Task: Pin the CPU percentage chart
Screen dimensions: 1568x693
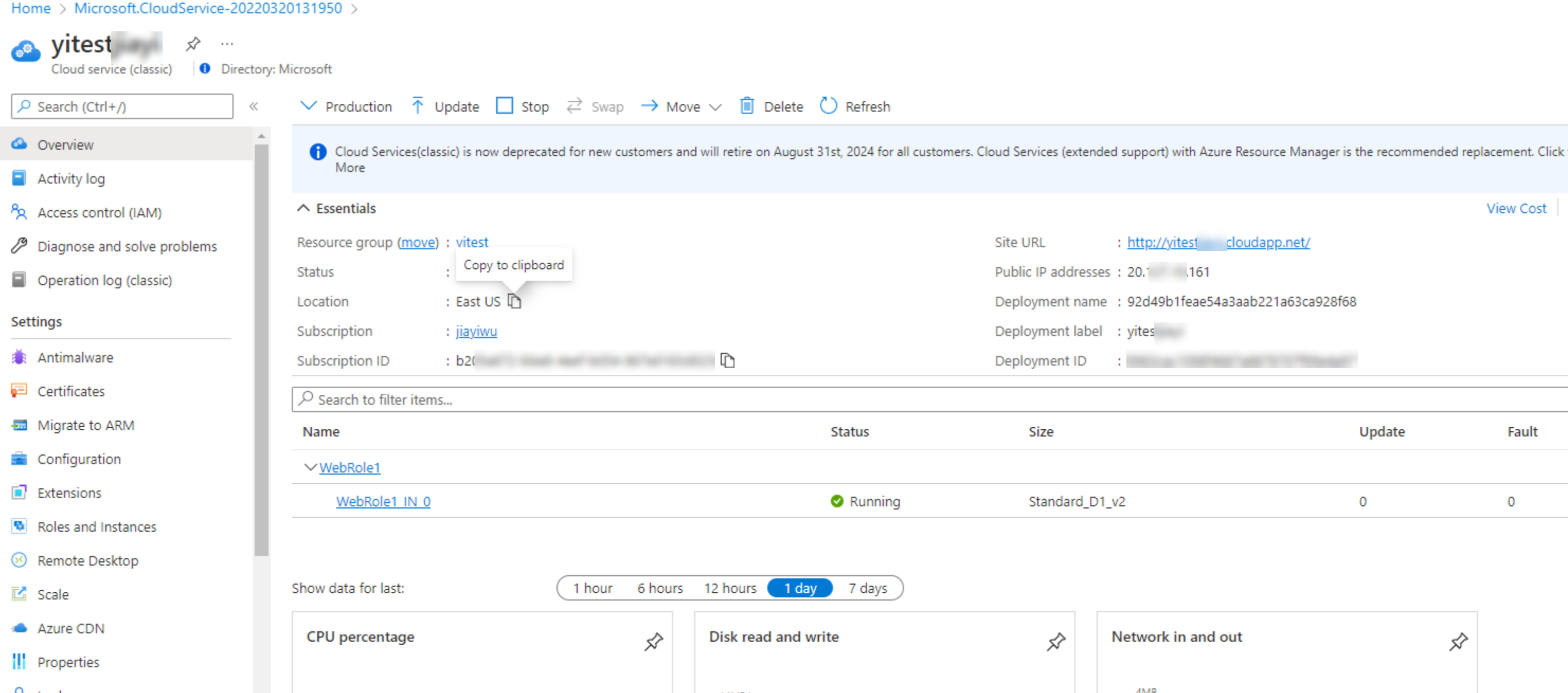Action: [x=653, y=641]
